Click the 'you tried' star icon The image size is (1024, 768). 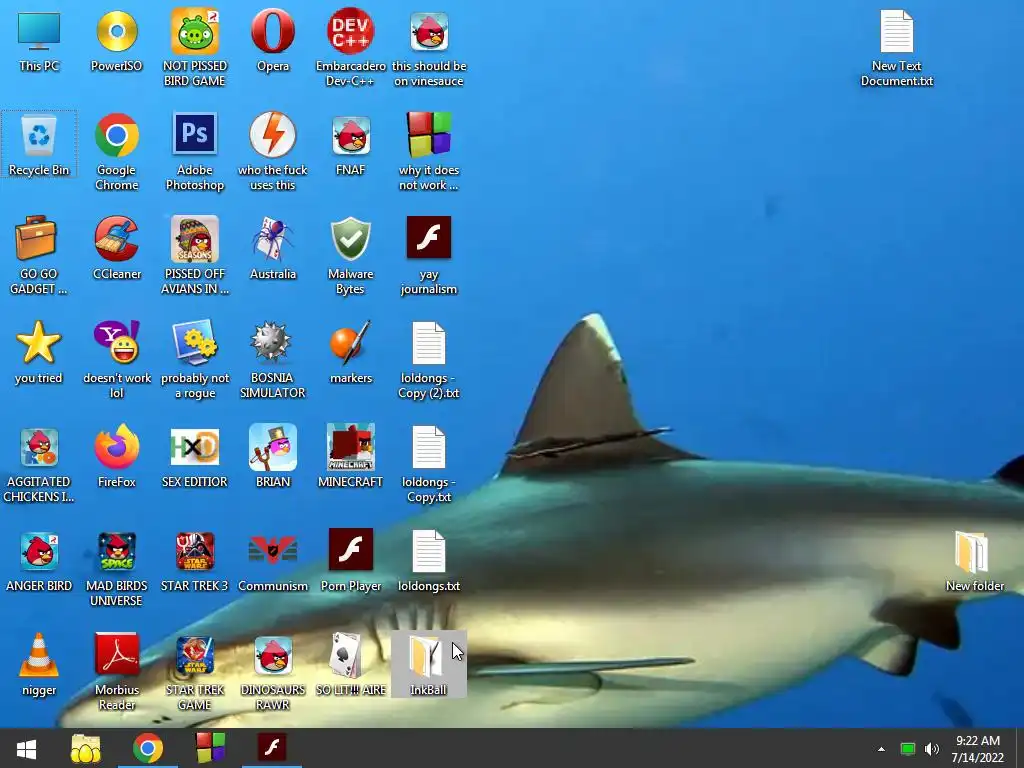tap(39, 353)
